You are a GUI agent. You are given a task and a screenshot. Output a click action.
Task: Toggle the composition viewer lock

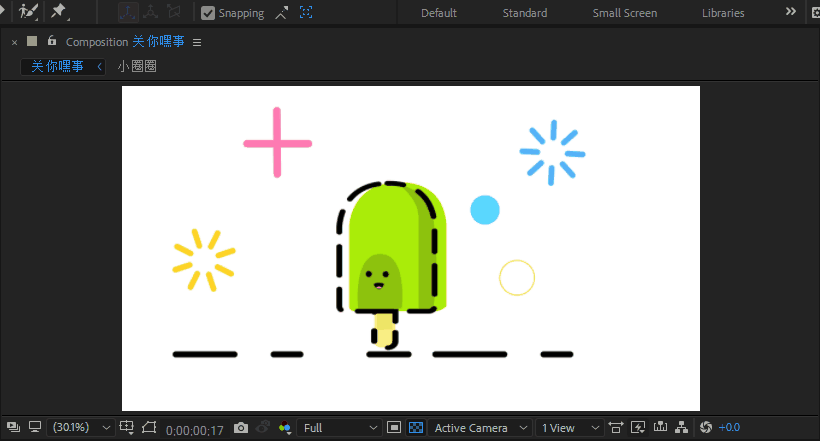pos(51,40)
